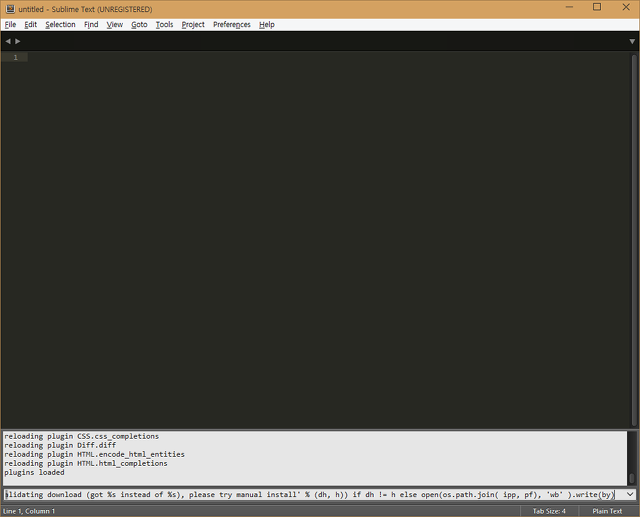
Task: Minimize the Sublime Text window
Action: click(569, 7)
